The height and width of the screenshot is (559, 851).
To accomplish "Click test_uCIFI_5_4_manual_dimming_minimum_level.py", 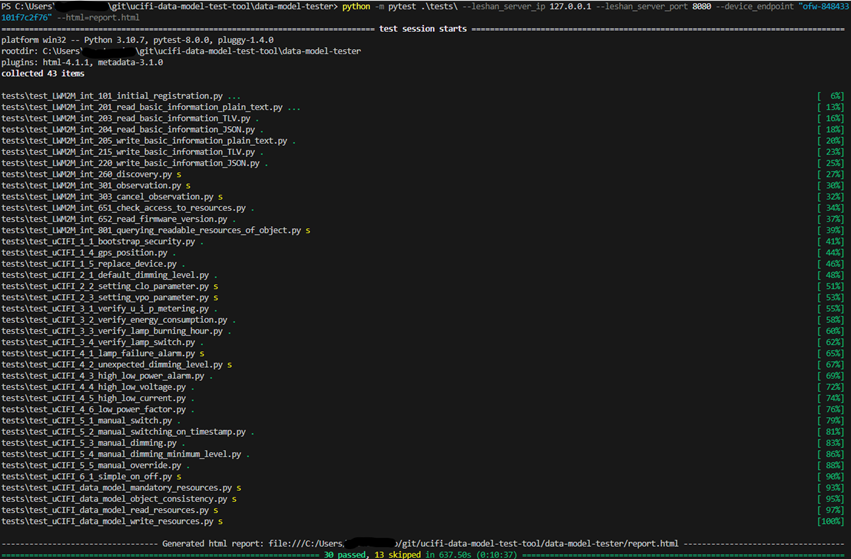I will [121, 454].
